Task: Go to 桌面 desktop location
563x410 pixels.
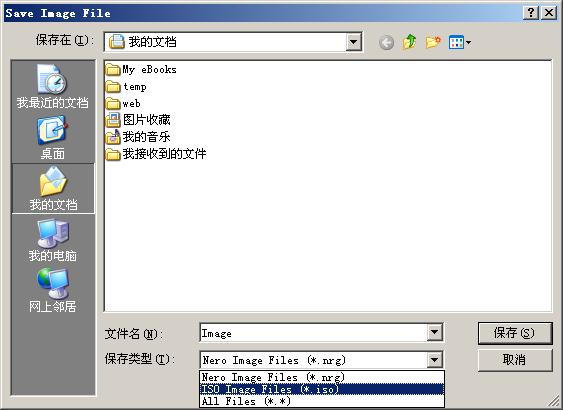Action: tap(53, 138)
